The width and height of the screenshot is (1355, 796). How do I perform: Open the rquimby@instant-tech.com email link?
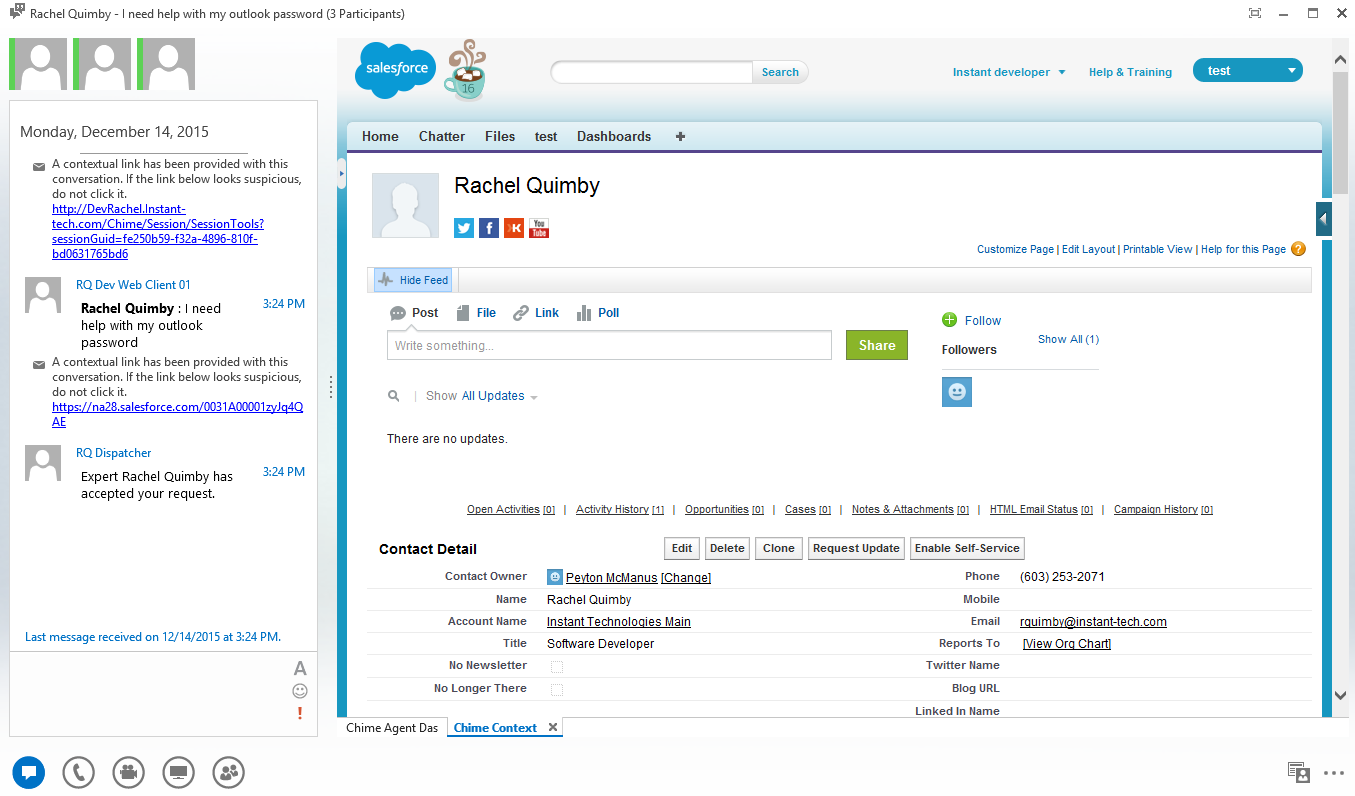(x=1093, y=622)
